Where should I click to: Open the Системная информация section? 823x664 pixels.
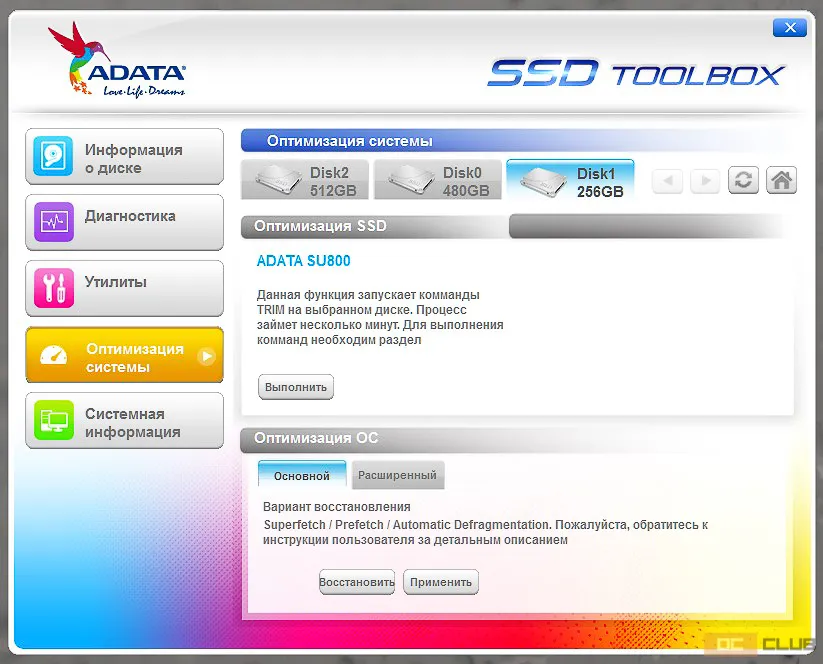pyautogui.click(x=124, y=420)
